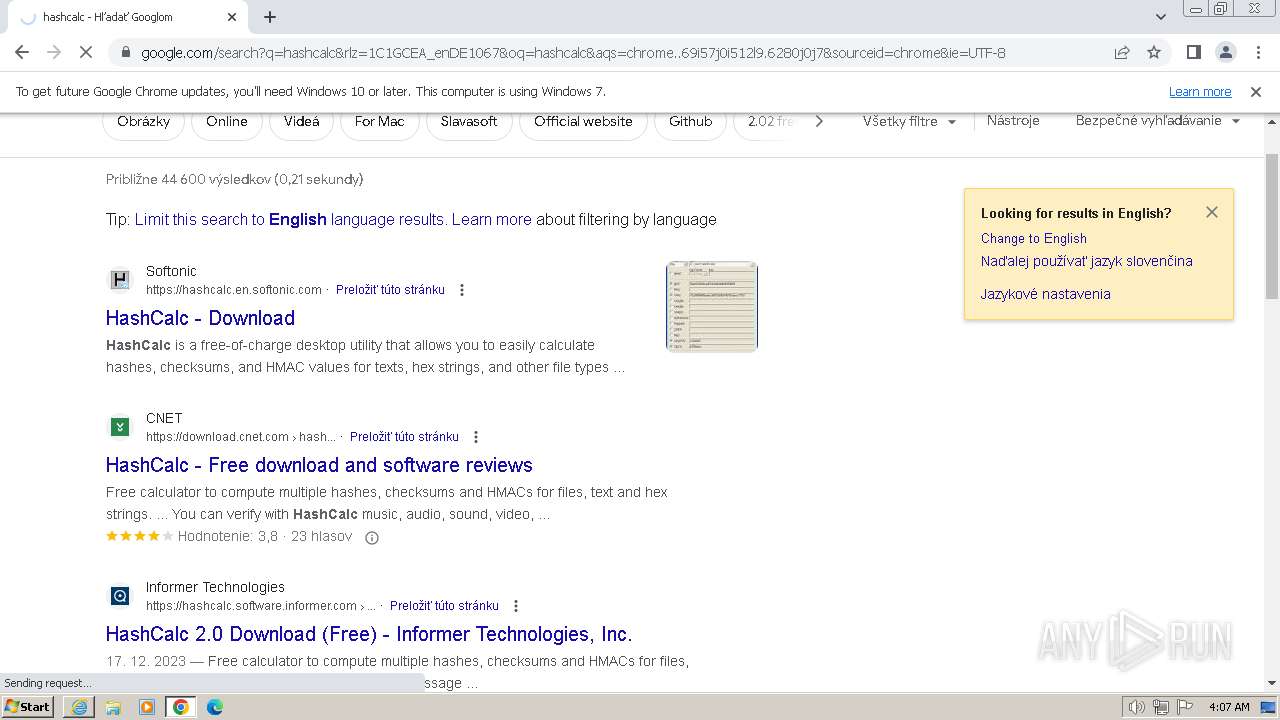Open Chrome three-dot menu

click(x=1256, y=53)
